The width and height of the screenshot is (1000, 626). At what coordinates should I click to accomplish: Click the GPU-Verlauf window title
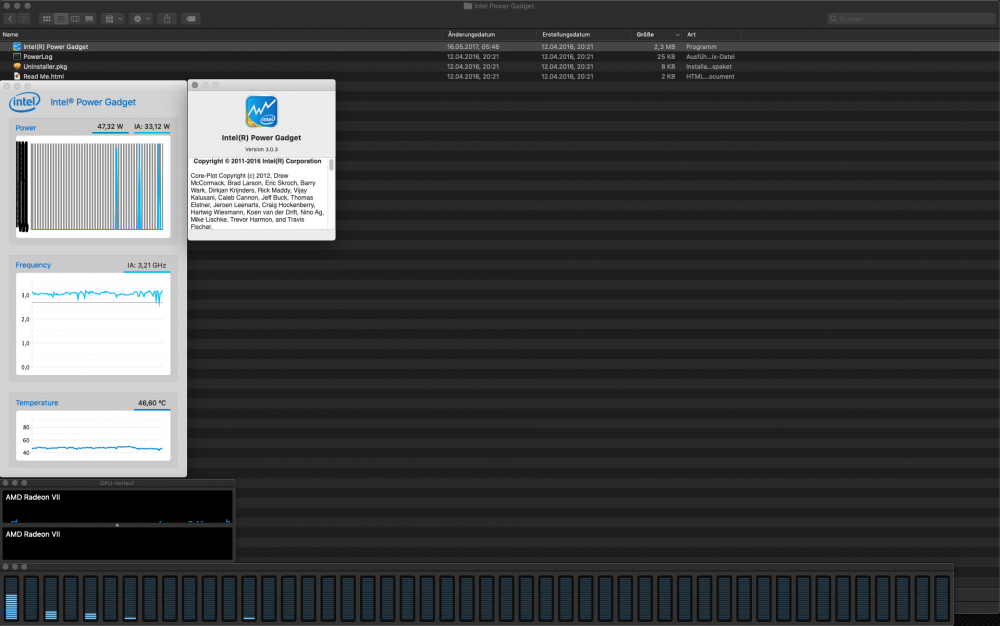pos(117,483)
